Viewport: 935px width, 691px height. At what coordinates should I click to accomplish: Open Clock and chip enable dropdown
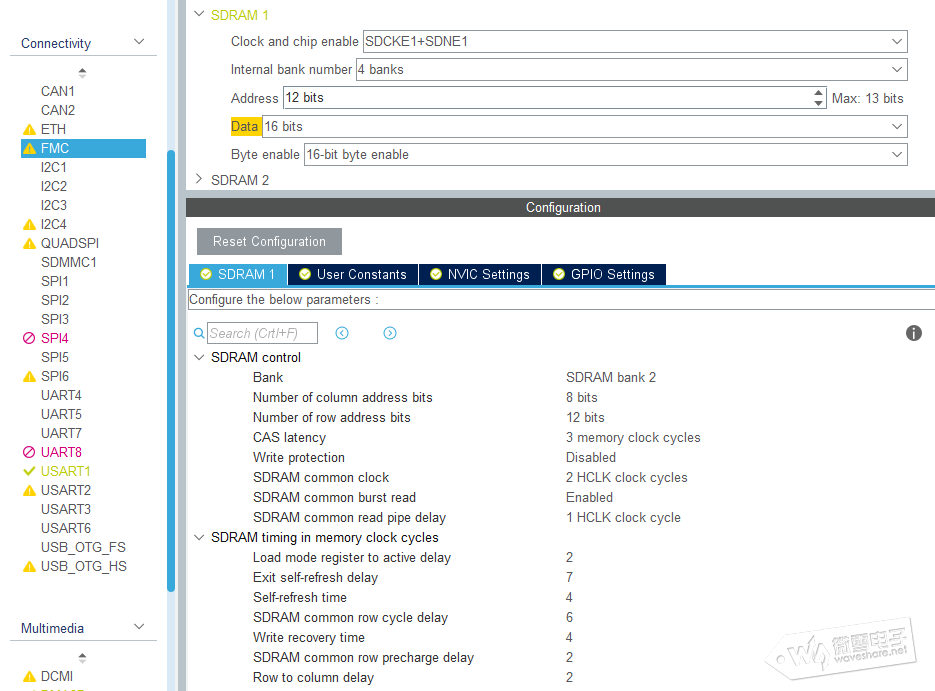click(x=896, y=42)
